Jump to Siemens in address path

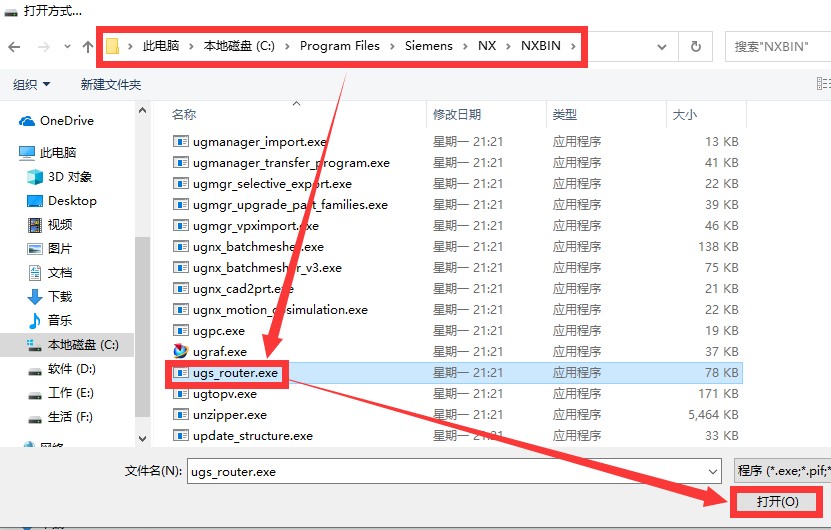[x=429, y=46]
